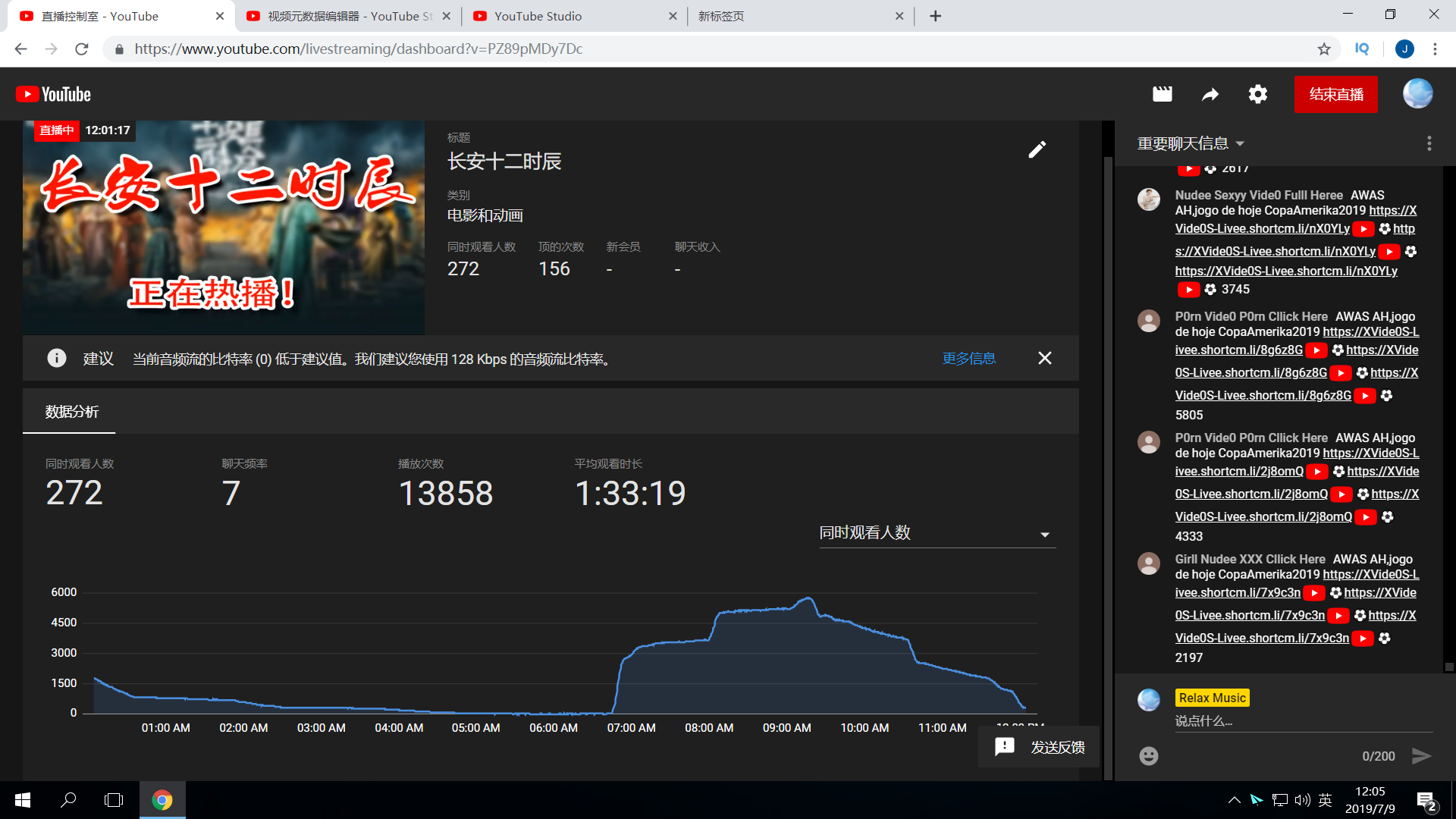Image resolution: width=1456 pixels, height=819 pixels.
Task: Send the chat message arrow icon
Action: [1421, 755]
